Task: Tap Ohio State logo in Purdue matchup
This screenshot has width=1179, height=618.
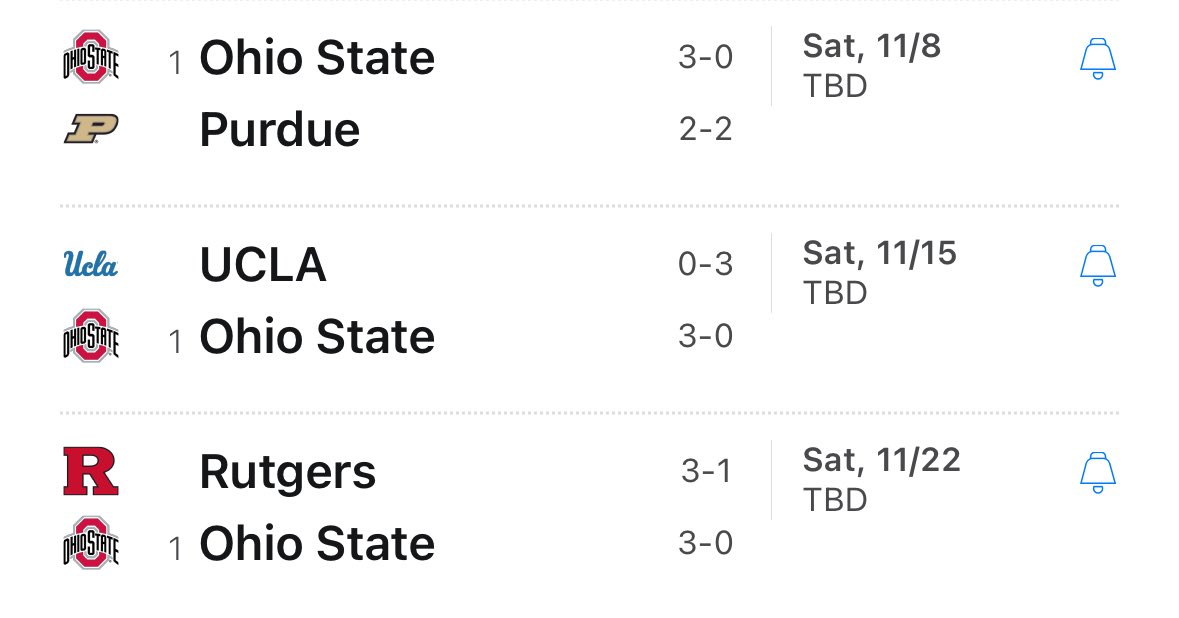Action: coord(91,57)
